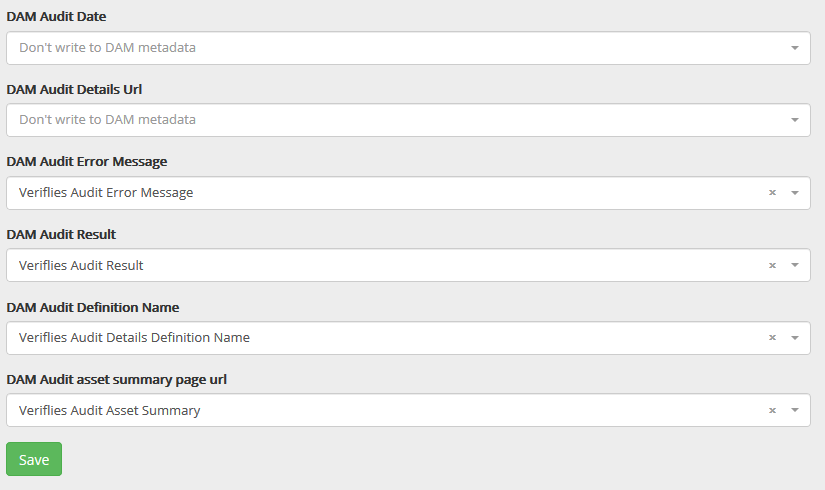Click the Veriflies Audit Error Message value
825x490 pixels.
pyautogui.click(x=106, y=193)
